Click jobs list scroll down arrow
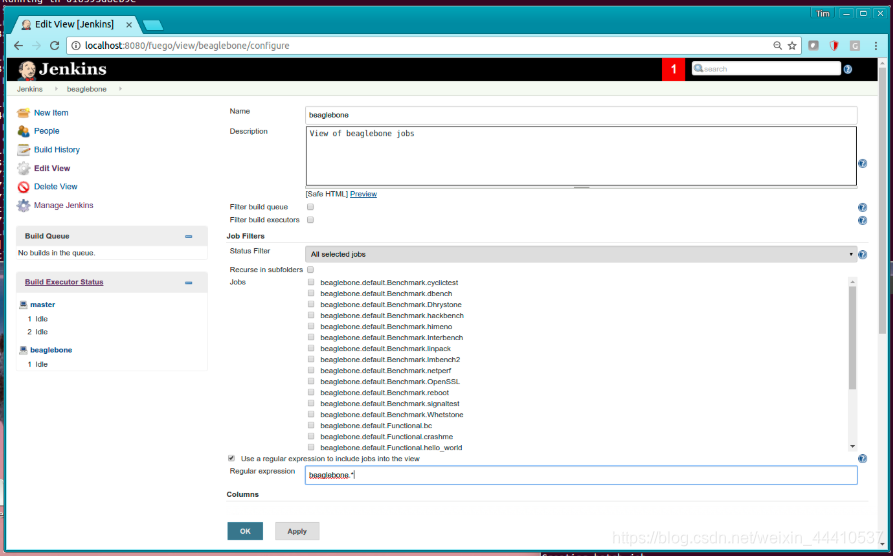This screenshot has height=556, width=893. (x=852, y=447)
